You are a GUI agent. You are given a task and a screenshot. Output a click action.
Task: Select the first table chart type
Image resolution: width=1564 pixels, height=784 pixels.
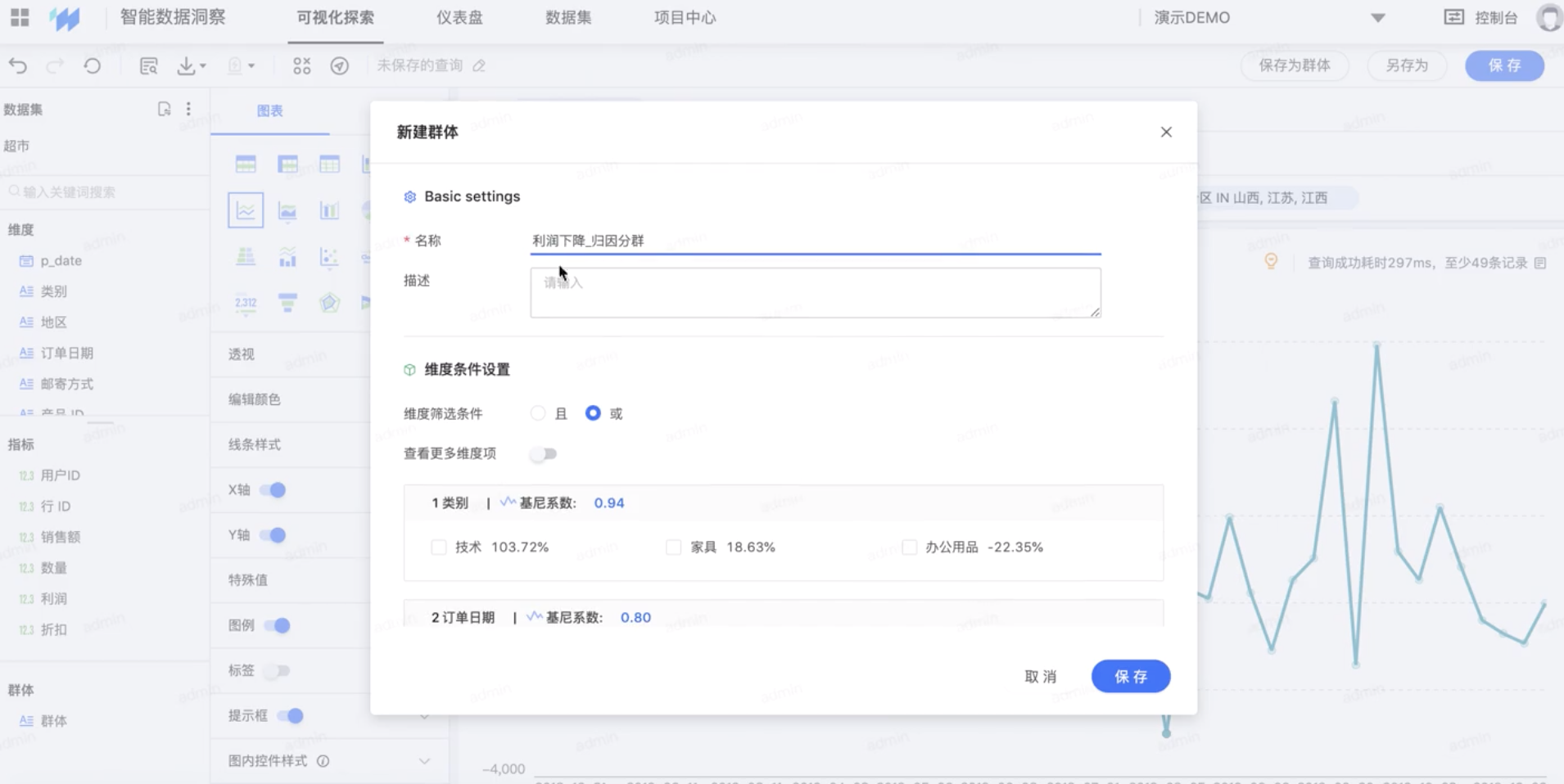tap(246, 164)
